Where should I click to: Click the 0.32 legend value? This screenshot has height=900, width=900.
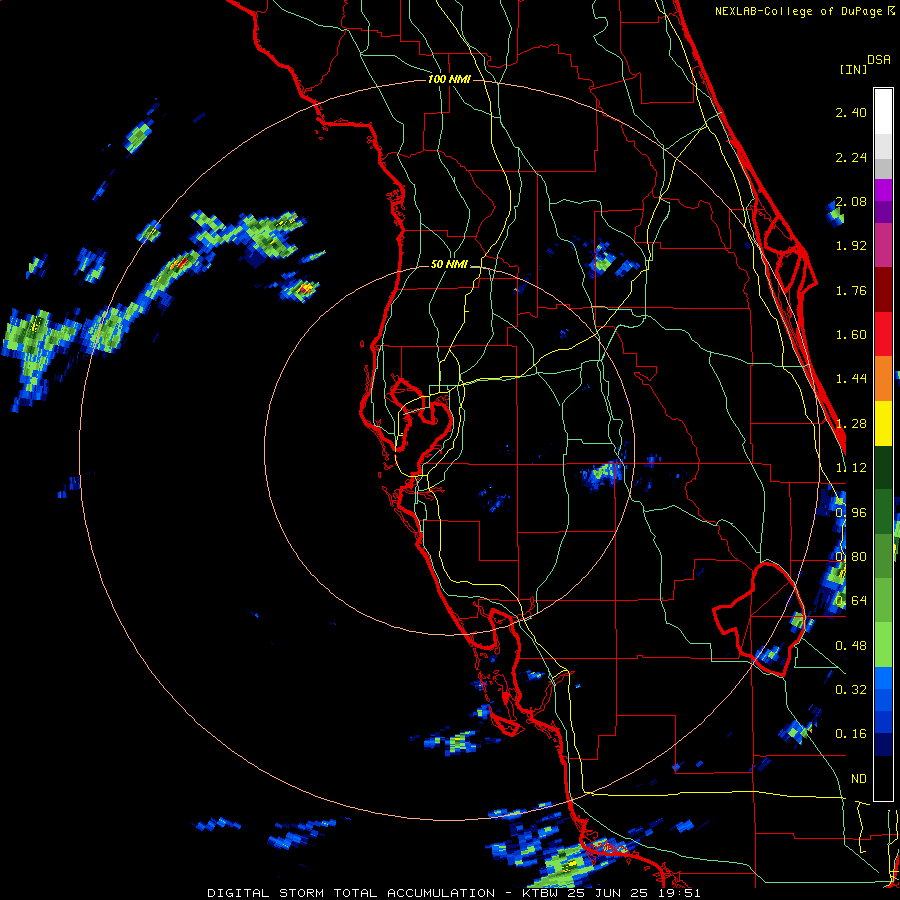[851, 690]
